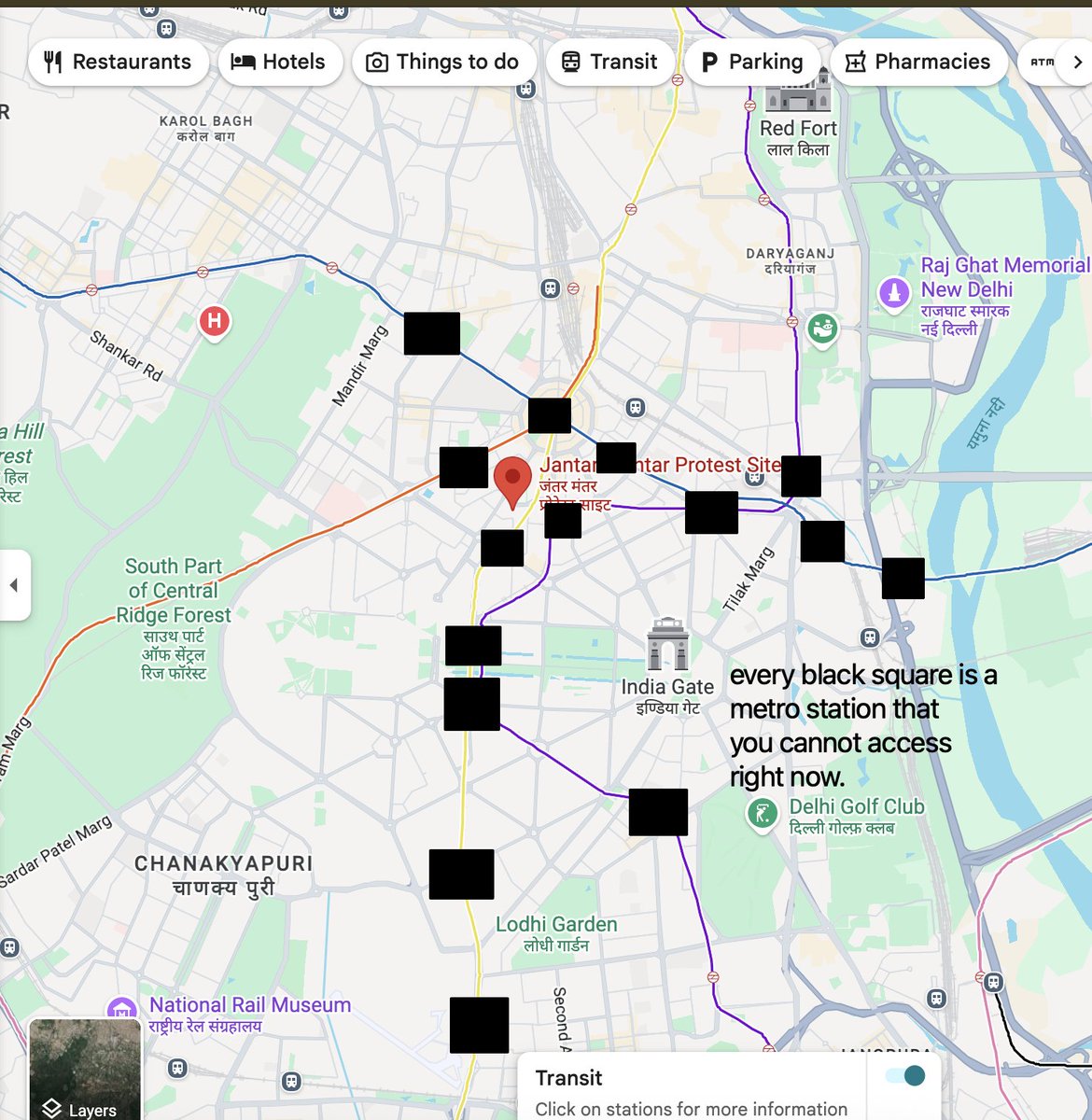Click the South Part of Central Ridge Forest label

[173, 619]
